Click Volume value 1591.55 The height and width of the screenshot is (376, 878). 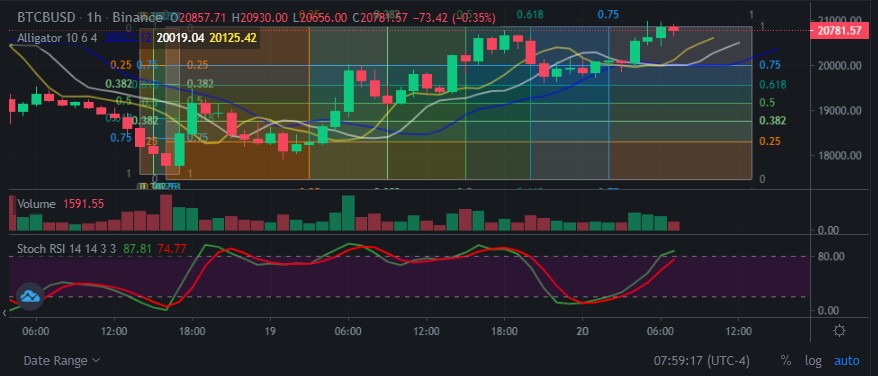point(82,204)
